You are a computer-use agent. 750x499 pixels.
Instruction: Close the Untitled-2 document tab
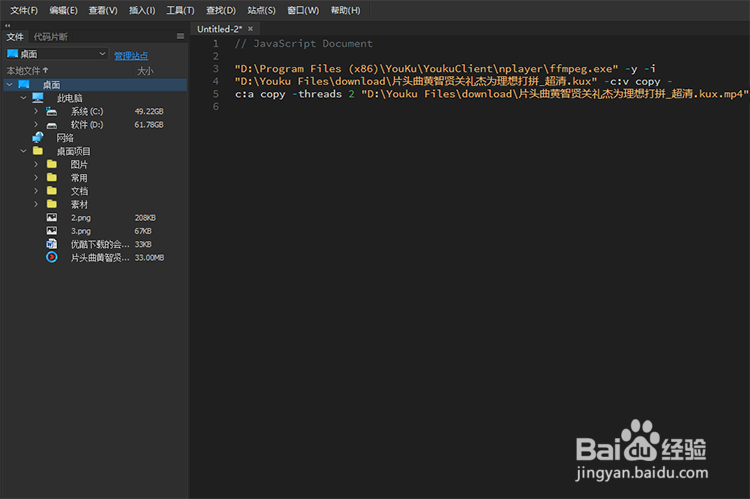click(250, 29)
